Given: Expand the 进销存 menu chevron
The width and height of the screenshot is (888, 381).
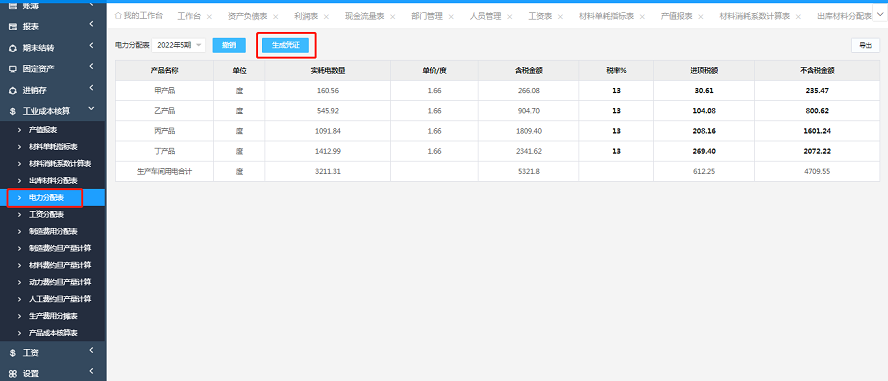Looking at the screenshot, I should pyautogui.click(x=91, y=88).
